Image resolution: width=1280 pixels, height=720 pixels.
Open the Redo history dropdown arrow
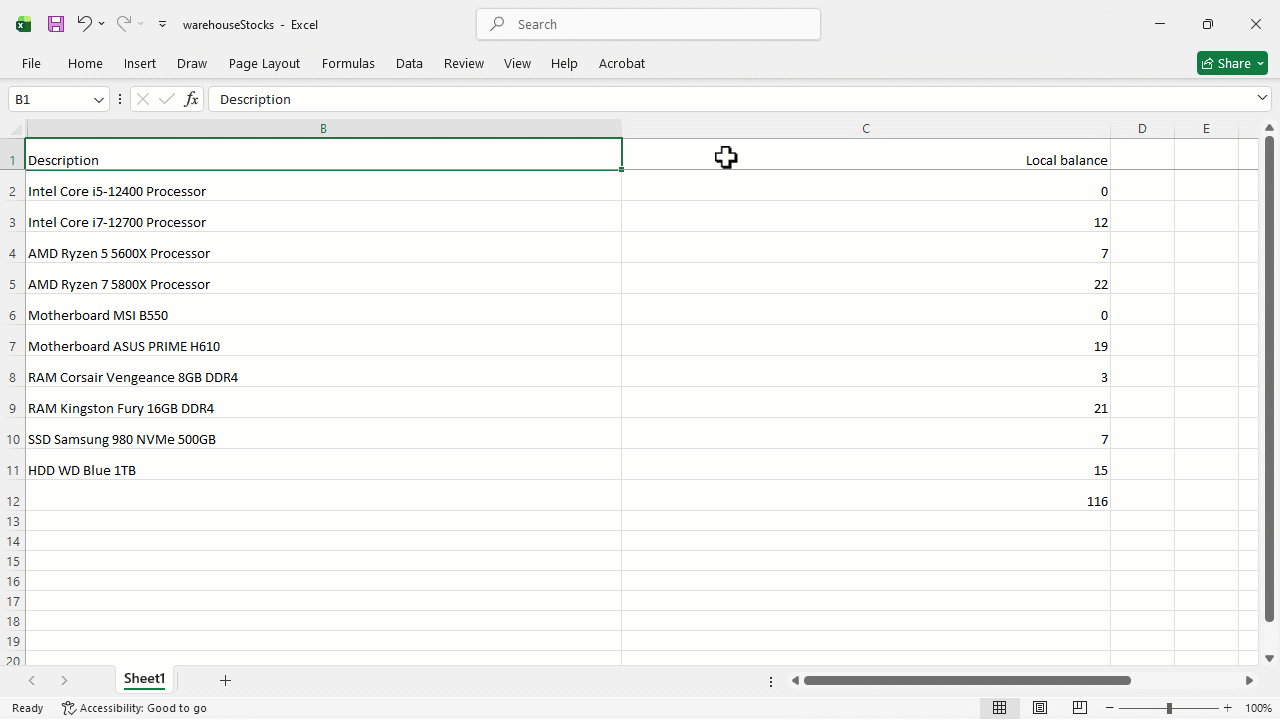click(140, 24)
